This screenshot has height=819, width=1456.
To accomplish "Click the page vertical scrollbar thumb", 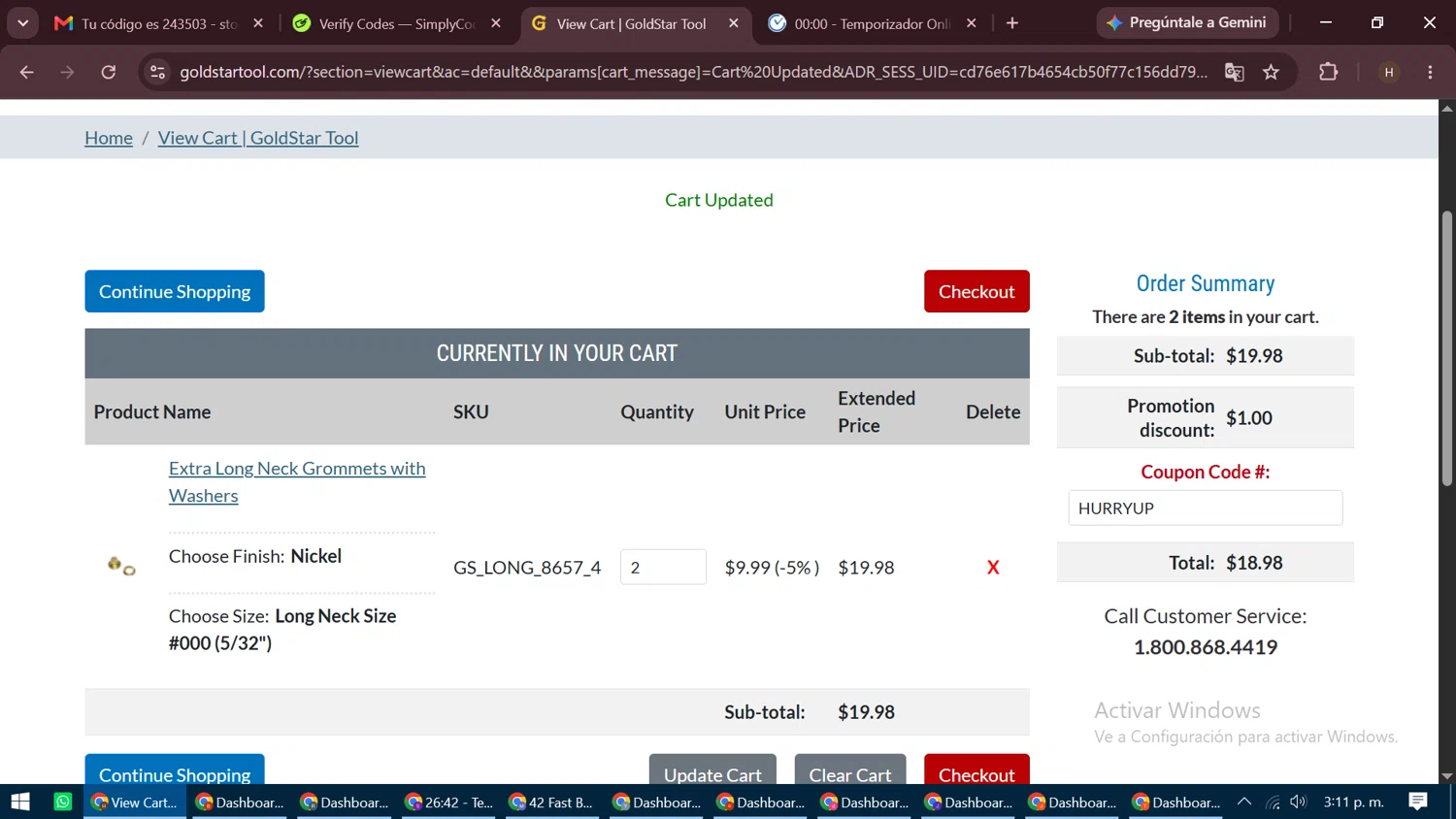I will (x=1447, y=349).
